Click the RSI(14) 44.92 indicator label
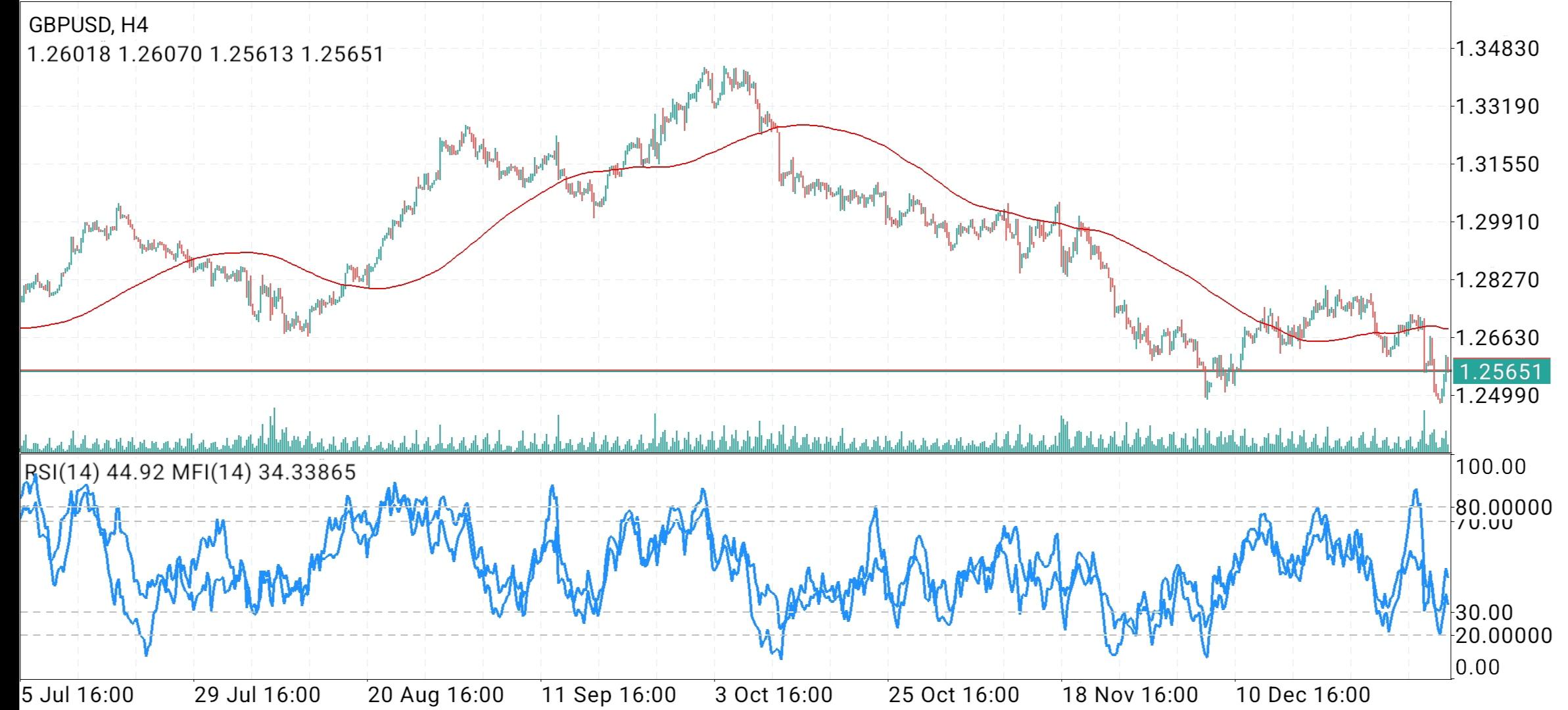The height and width of the screenshot is (710, 1568). coord(95,472)
